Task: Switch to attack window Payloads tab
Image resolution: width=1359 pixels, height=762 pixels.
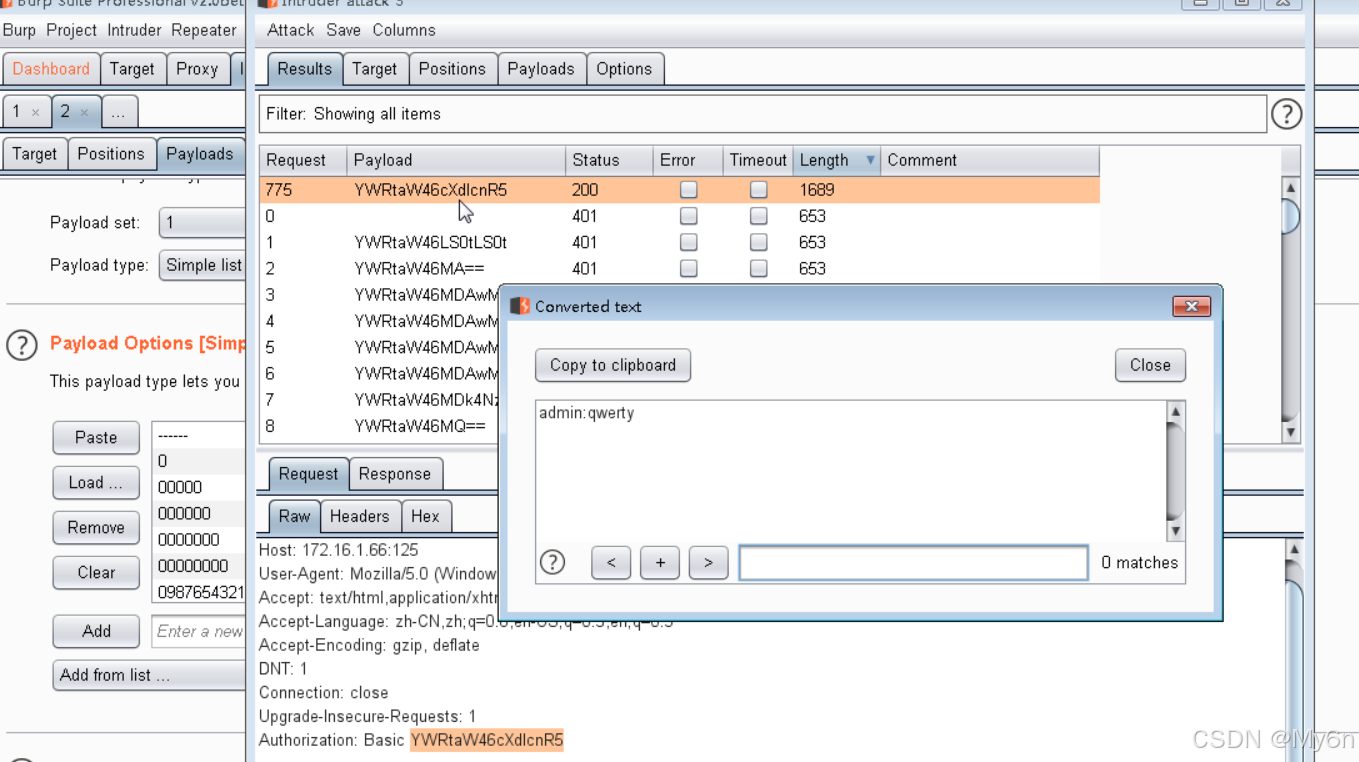Action: point(541,69)
